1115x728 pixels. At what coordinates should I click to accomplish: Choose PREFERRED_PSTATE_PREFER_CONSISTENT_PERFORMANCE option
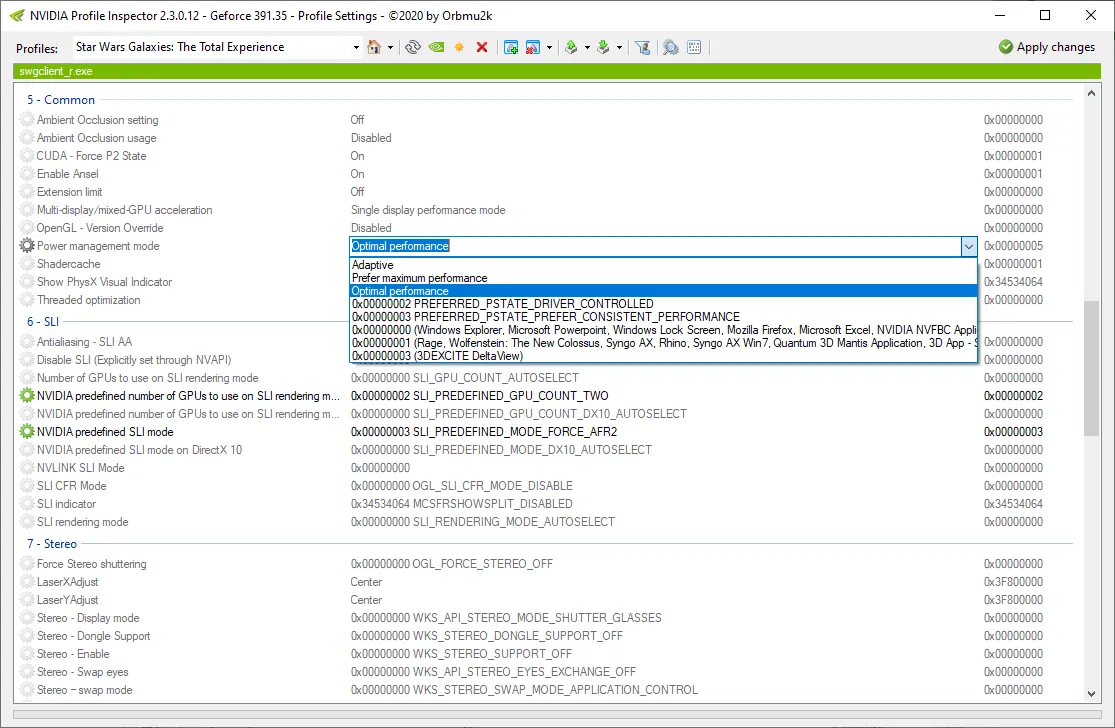pos(663,316)
